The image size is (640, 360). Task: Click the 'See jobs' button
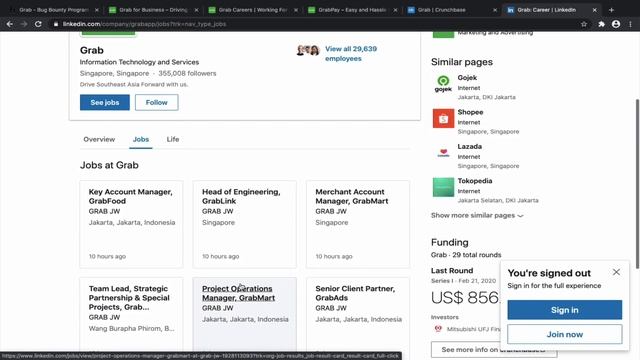click(x=105, y=102)
